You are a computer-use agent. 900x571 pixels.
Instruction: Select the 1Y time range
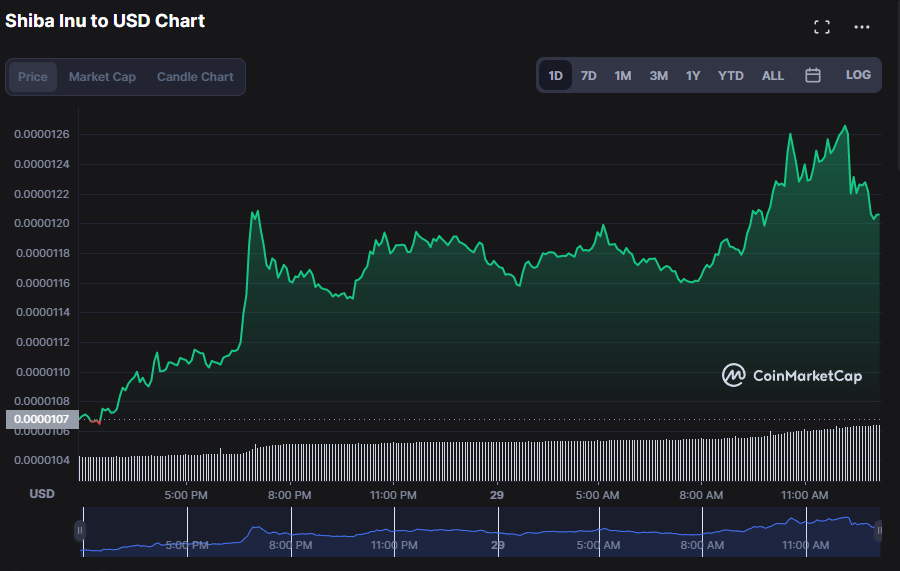[x=693, y=75]
